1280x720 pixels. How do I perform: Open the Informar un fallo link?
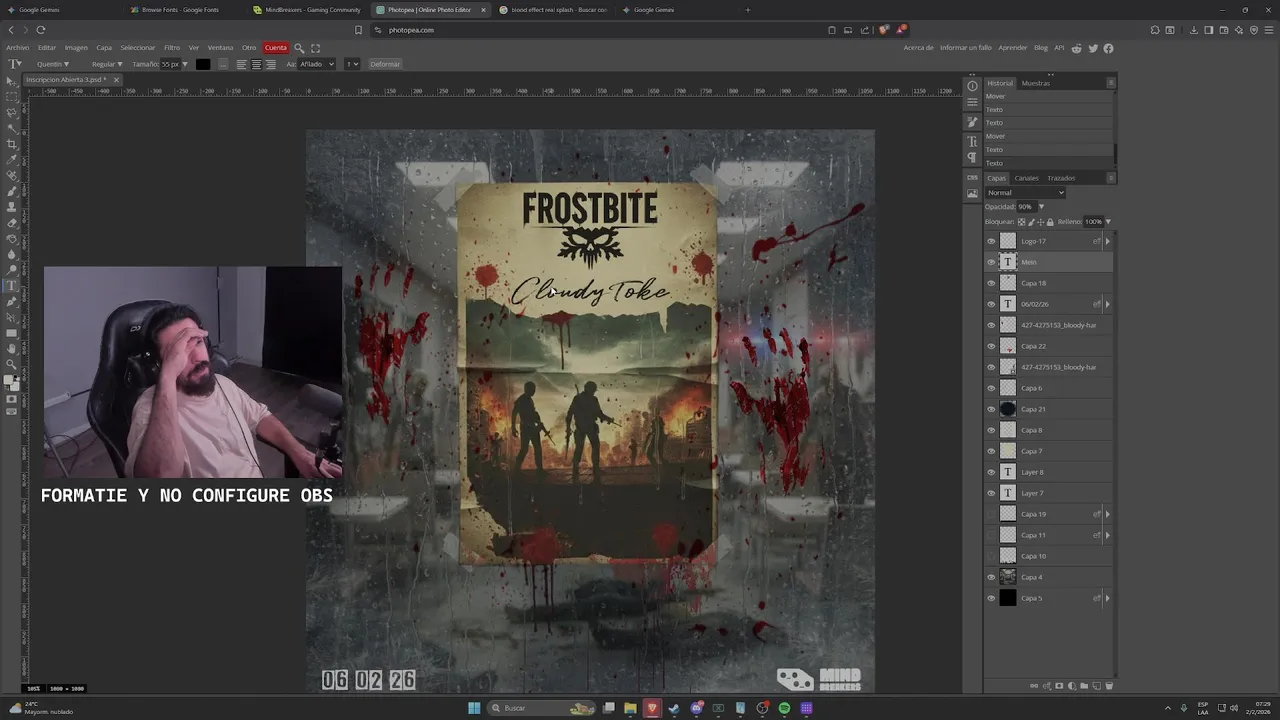coord(966,48)
